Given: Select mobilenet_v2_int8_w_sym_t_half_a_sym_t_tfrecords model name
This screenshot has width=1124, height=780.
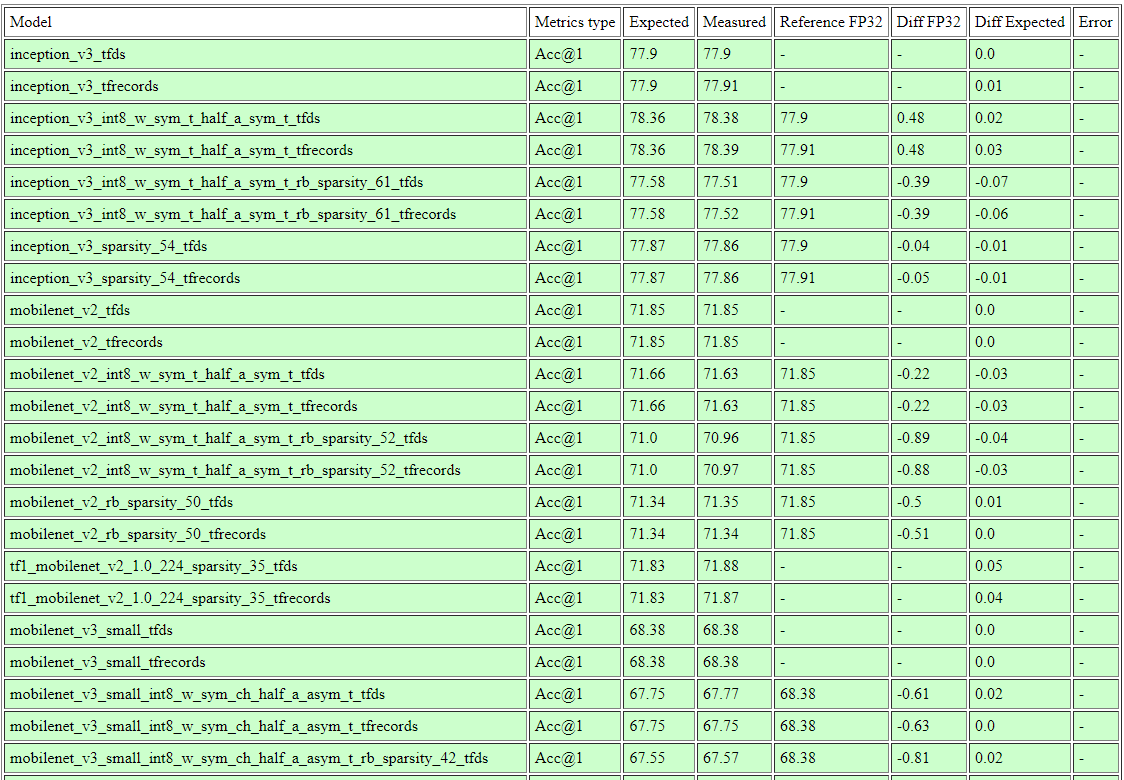Looking at the screenshot, I should 184,406.
